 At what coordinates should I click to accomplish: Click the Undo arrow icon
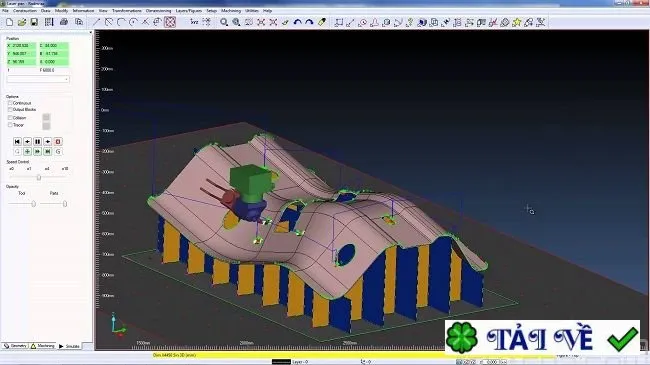click(297, 22)
